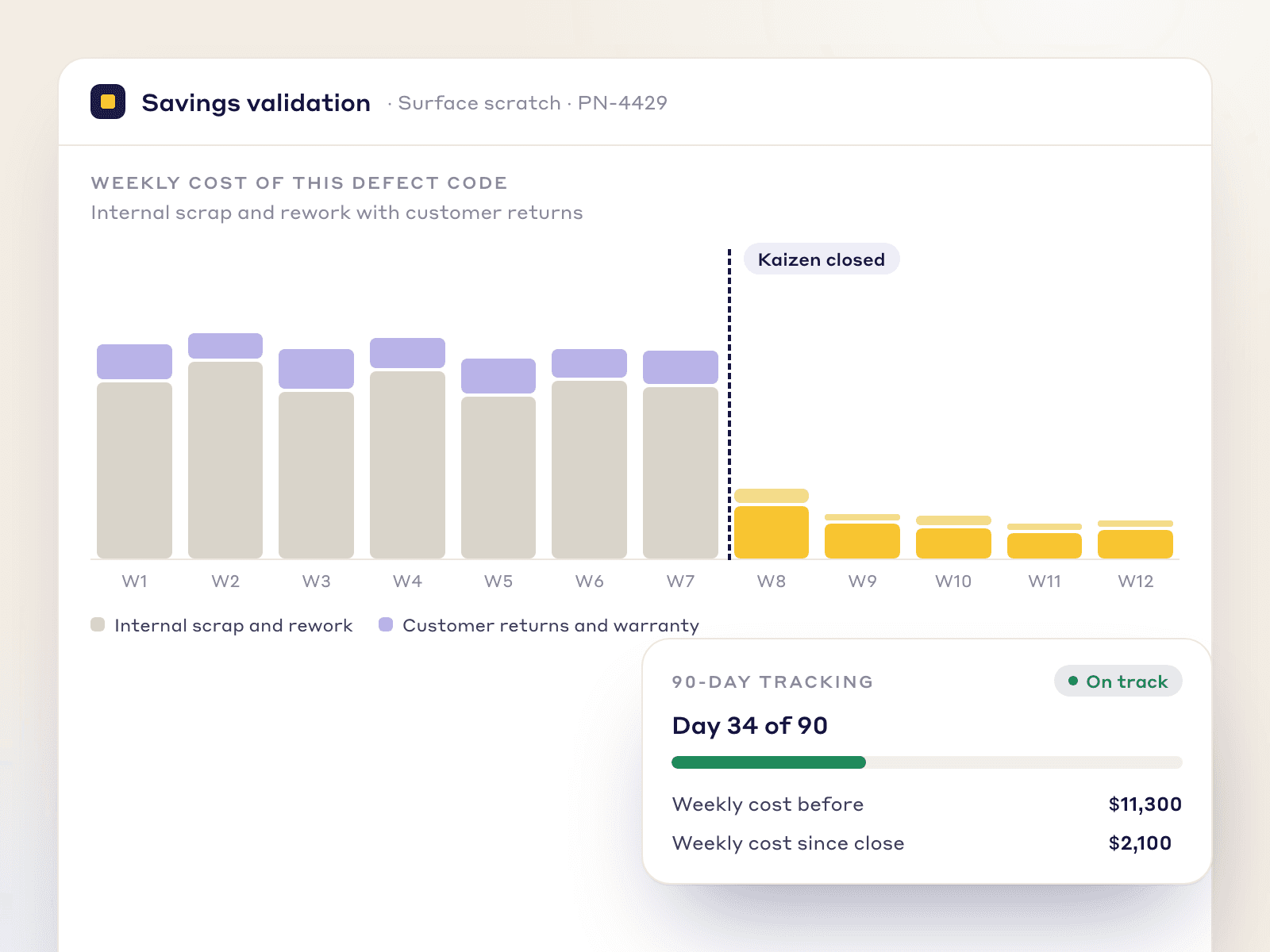Screen dimensions: 1270x952
Task: Click the W10 yellow bar
Action: click(x=953, y=543)
